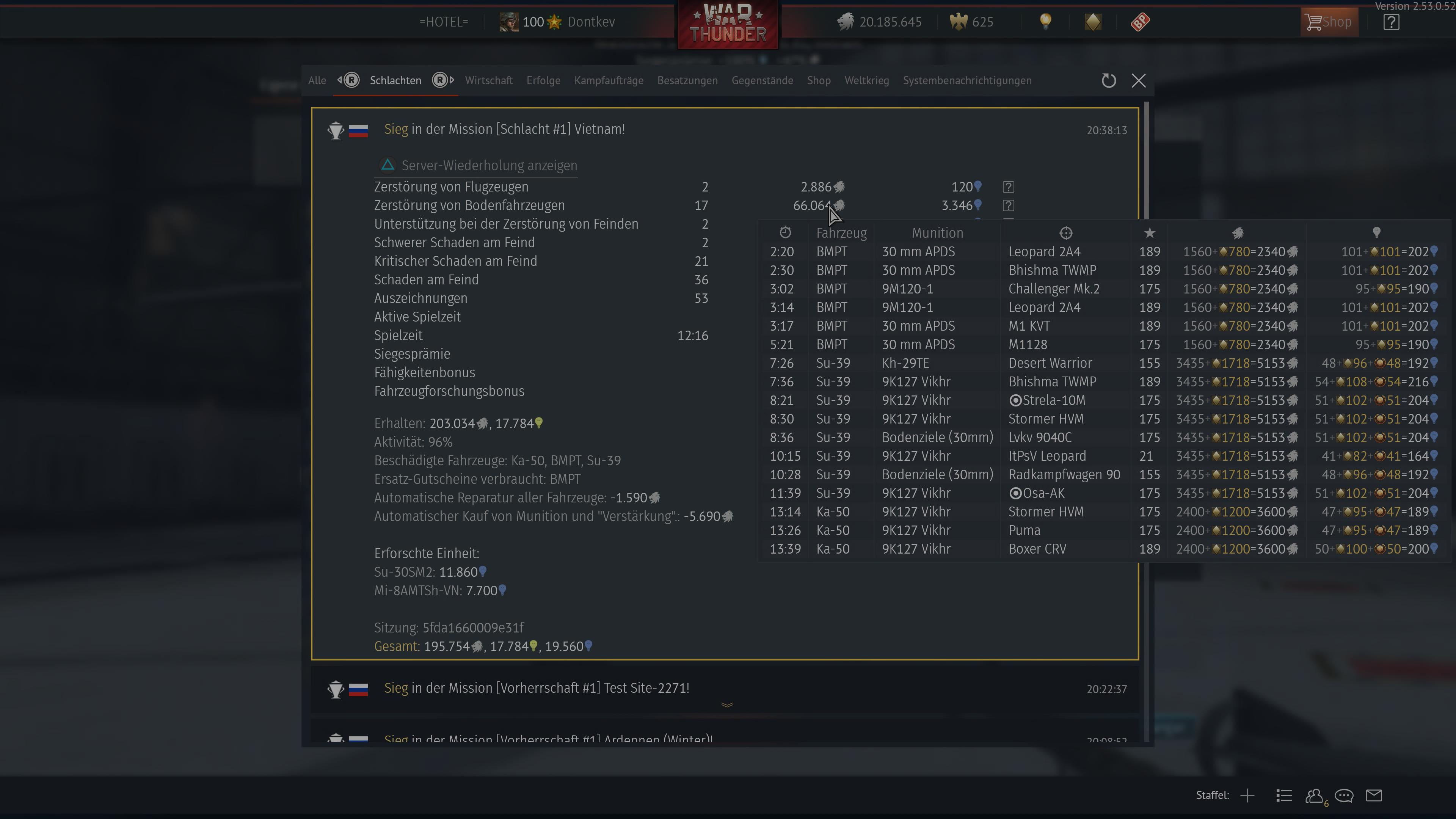
Task: Open the contacts friends icon
Action: (1314, 795)
